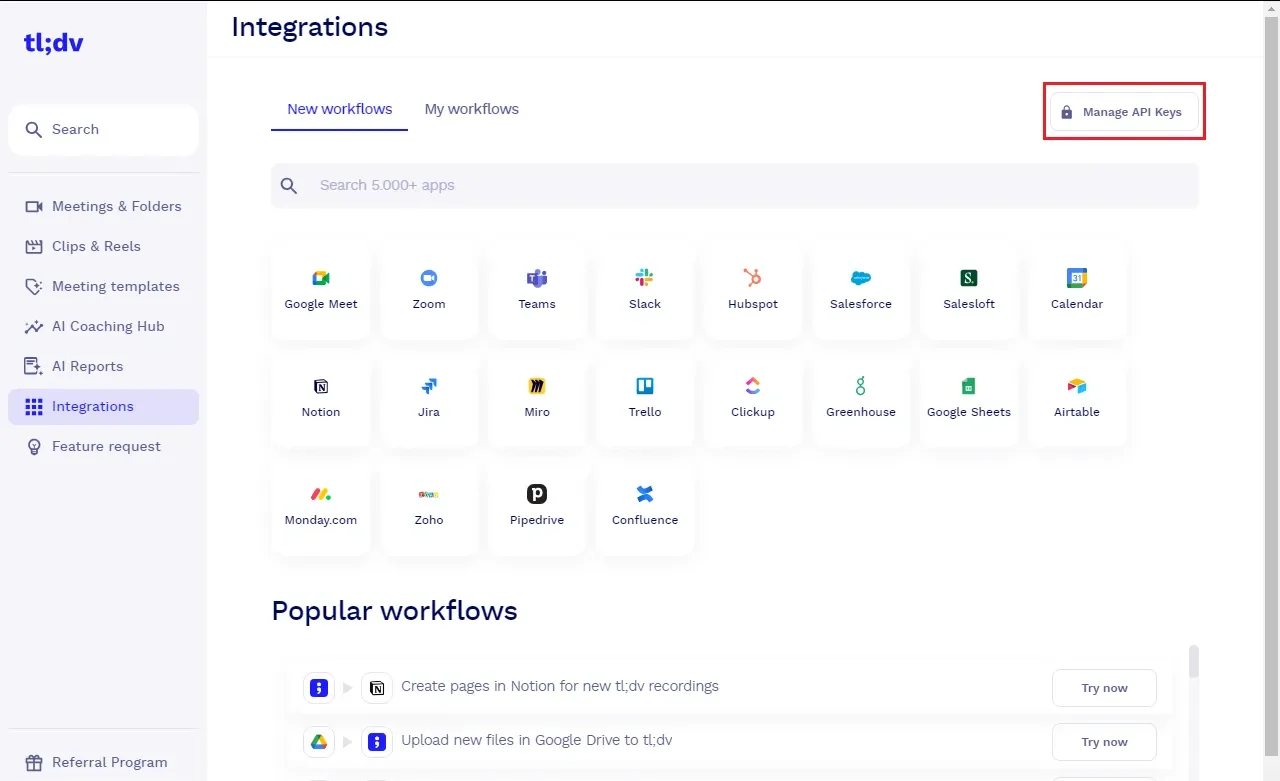Viewport: 1280px width, 781px height.
Task: Open the Calendar integration
Action: point(1077,290)
